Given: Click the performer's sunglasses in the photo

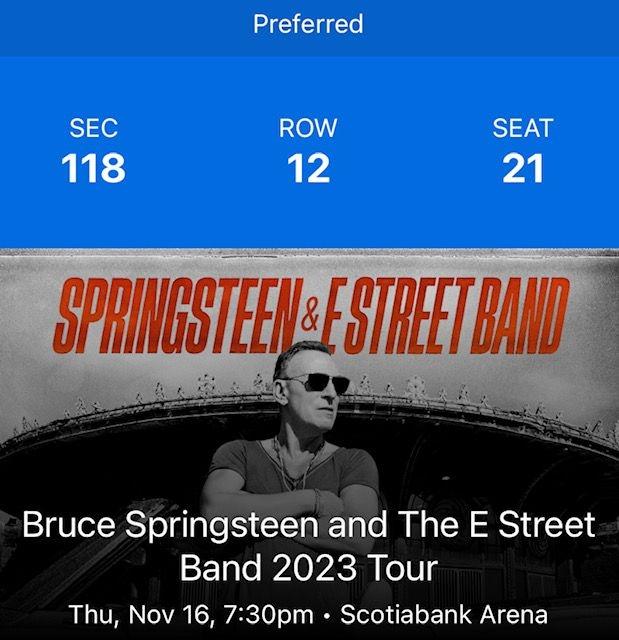Looking at the screenshot, I should 316,383.
